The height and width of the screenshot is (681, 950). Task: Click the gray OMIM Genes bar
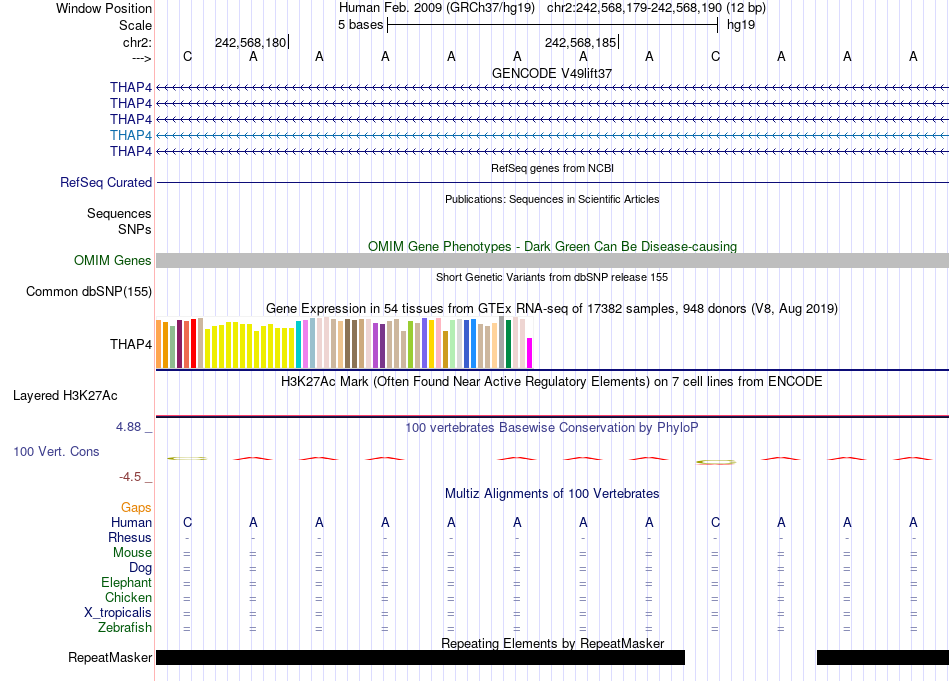tap(552, 261)
